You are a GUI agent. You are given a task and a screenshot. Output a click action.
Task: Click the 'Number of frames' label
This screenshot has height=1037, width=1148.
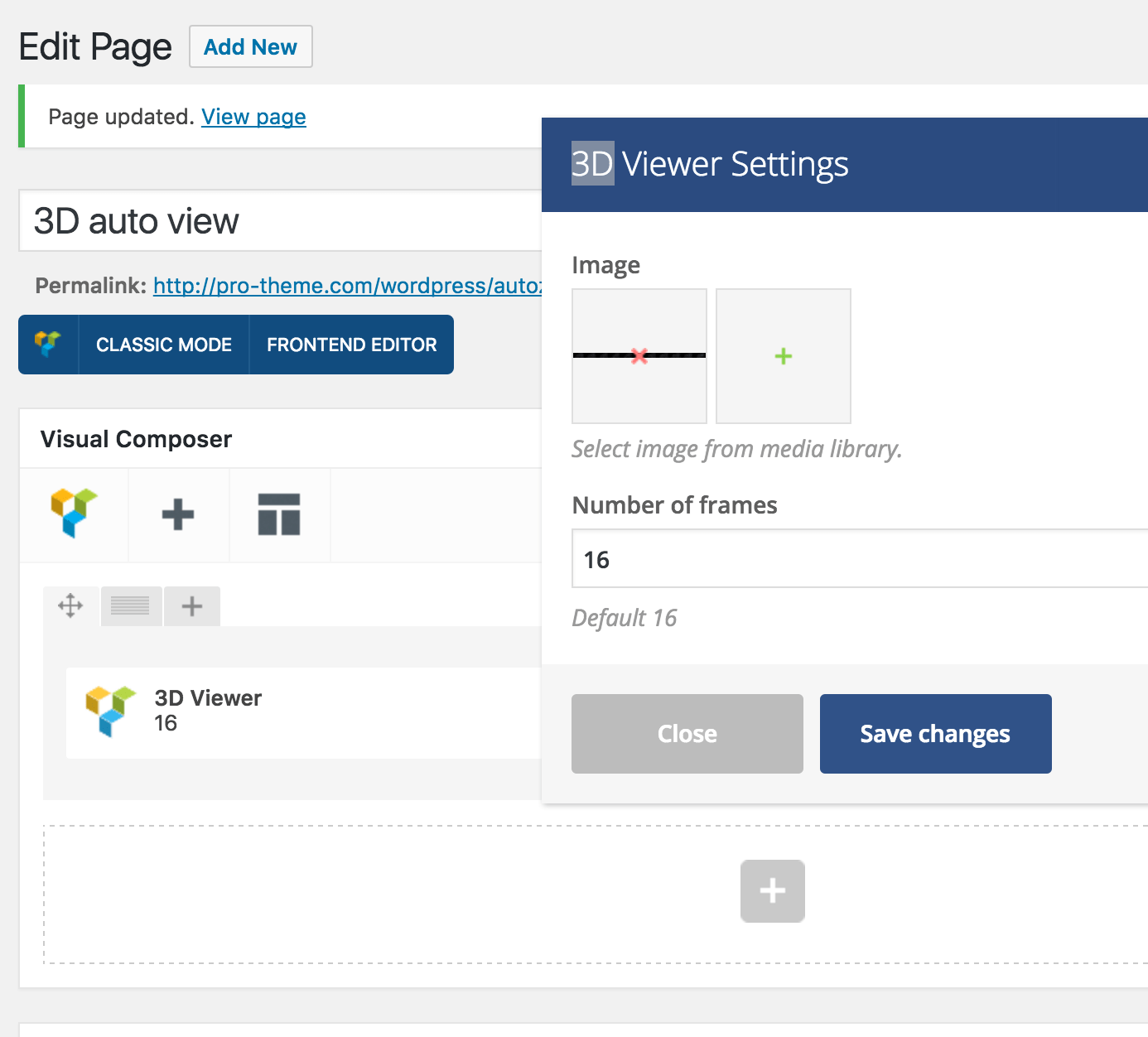pos(675,505)
